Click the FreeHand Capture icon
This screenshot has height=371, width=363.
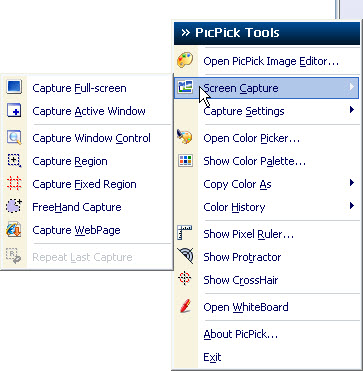click(x=14, y=206)
